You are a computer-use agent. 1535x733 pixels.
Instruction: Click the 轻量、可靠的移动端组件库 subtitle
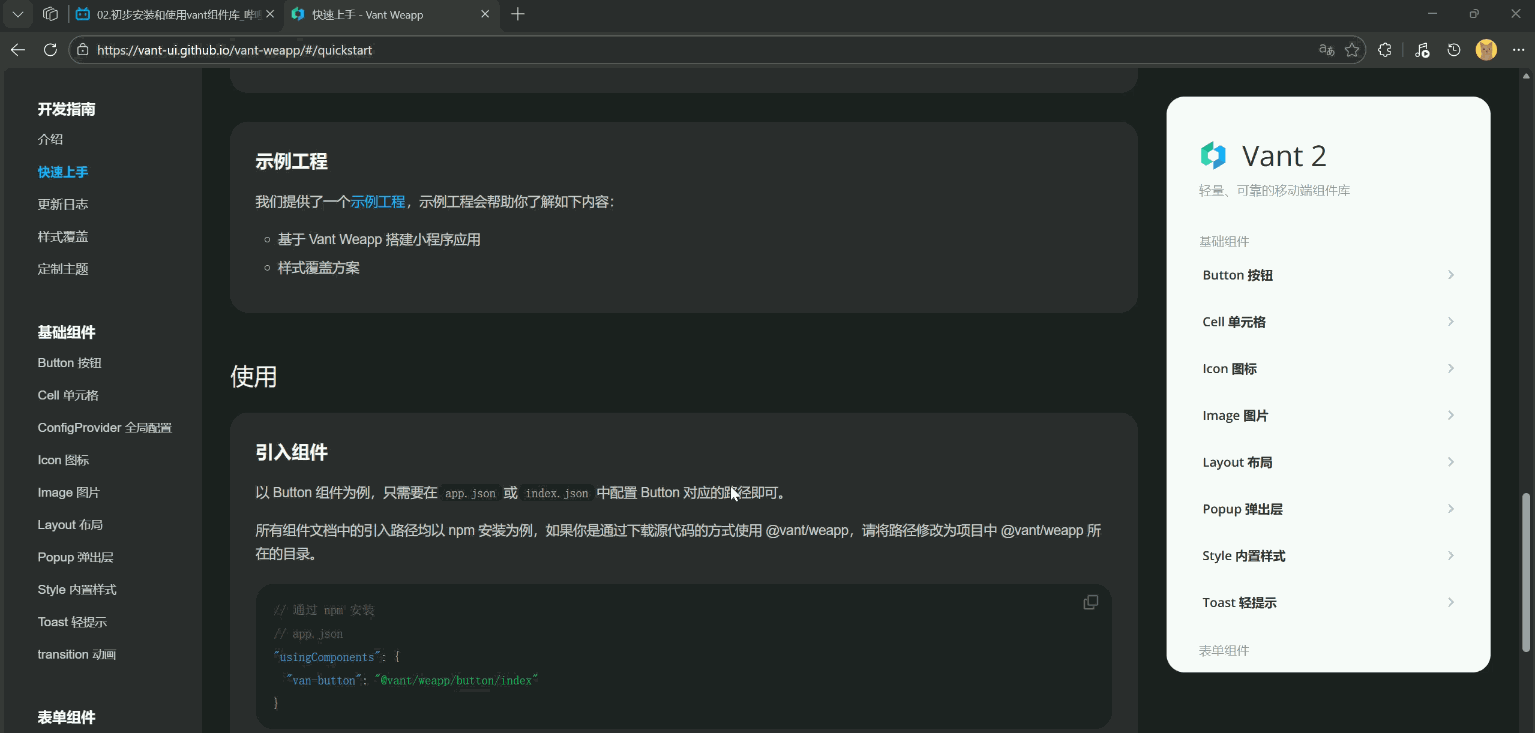point(1275,190)
